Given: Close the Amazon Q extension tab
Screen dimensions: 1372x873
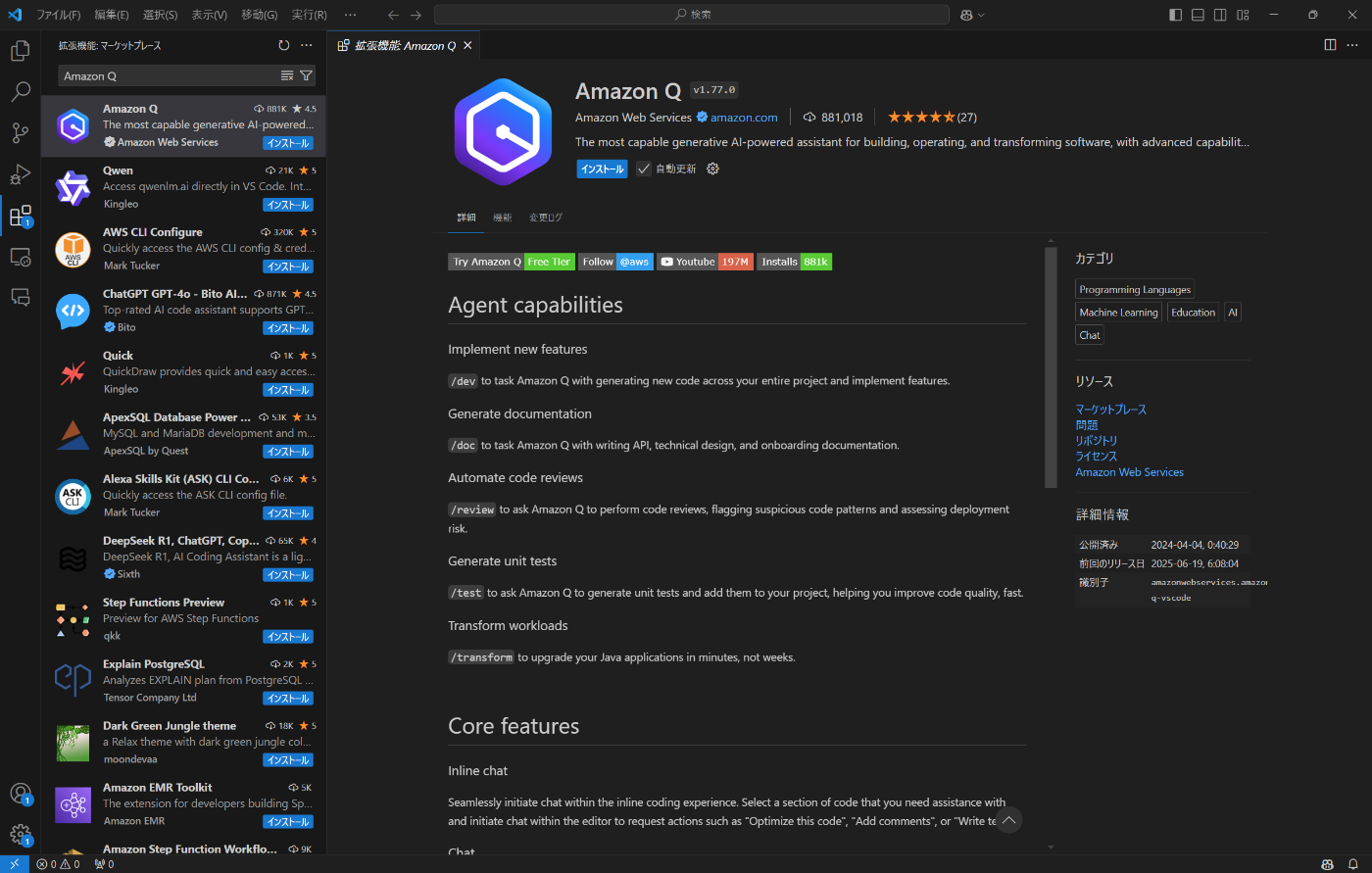Looking at the screenshot, I should [x=467, y=45].
